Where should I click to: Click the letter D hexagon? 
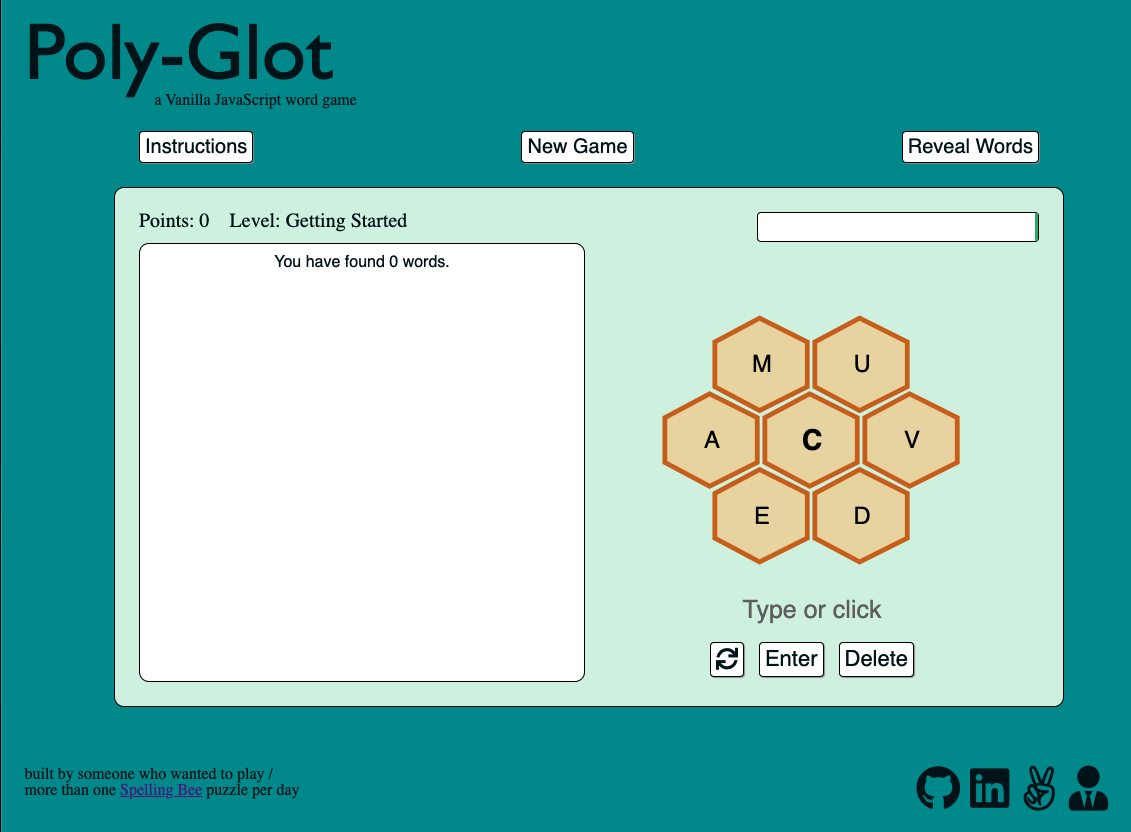point(861,516)
